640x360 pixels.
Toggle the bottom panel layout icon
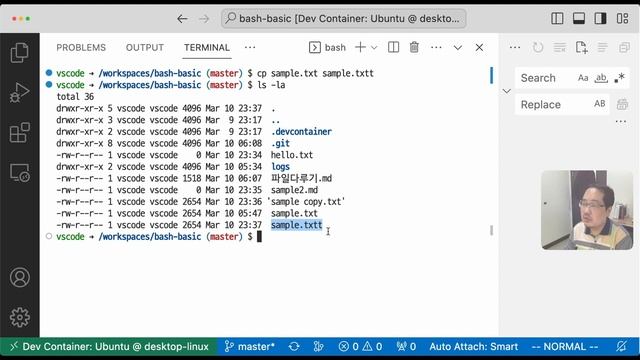point(579,18)
